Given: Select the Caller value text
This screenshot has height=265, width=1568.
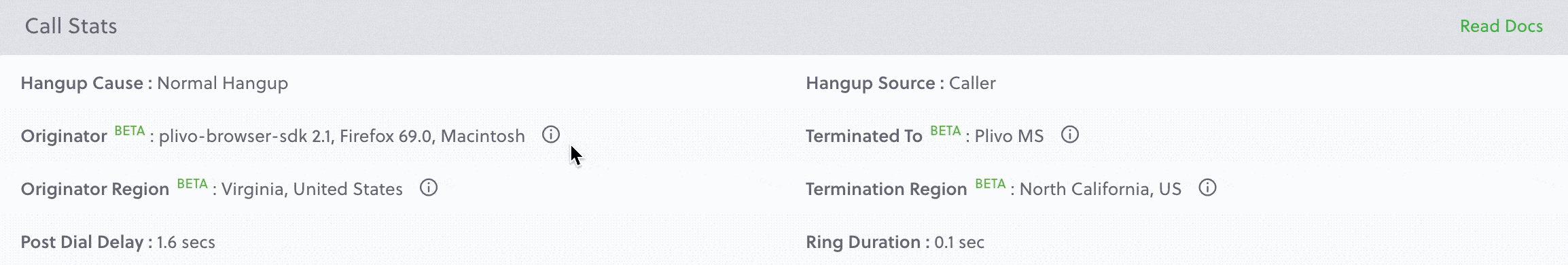Looking at the screenshot, I should (x=972, y=83).
